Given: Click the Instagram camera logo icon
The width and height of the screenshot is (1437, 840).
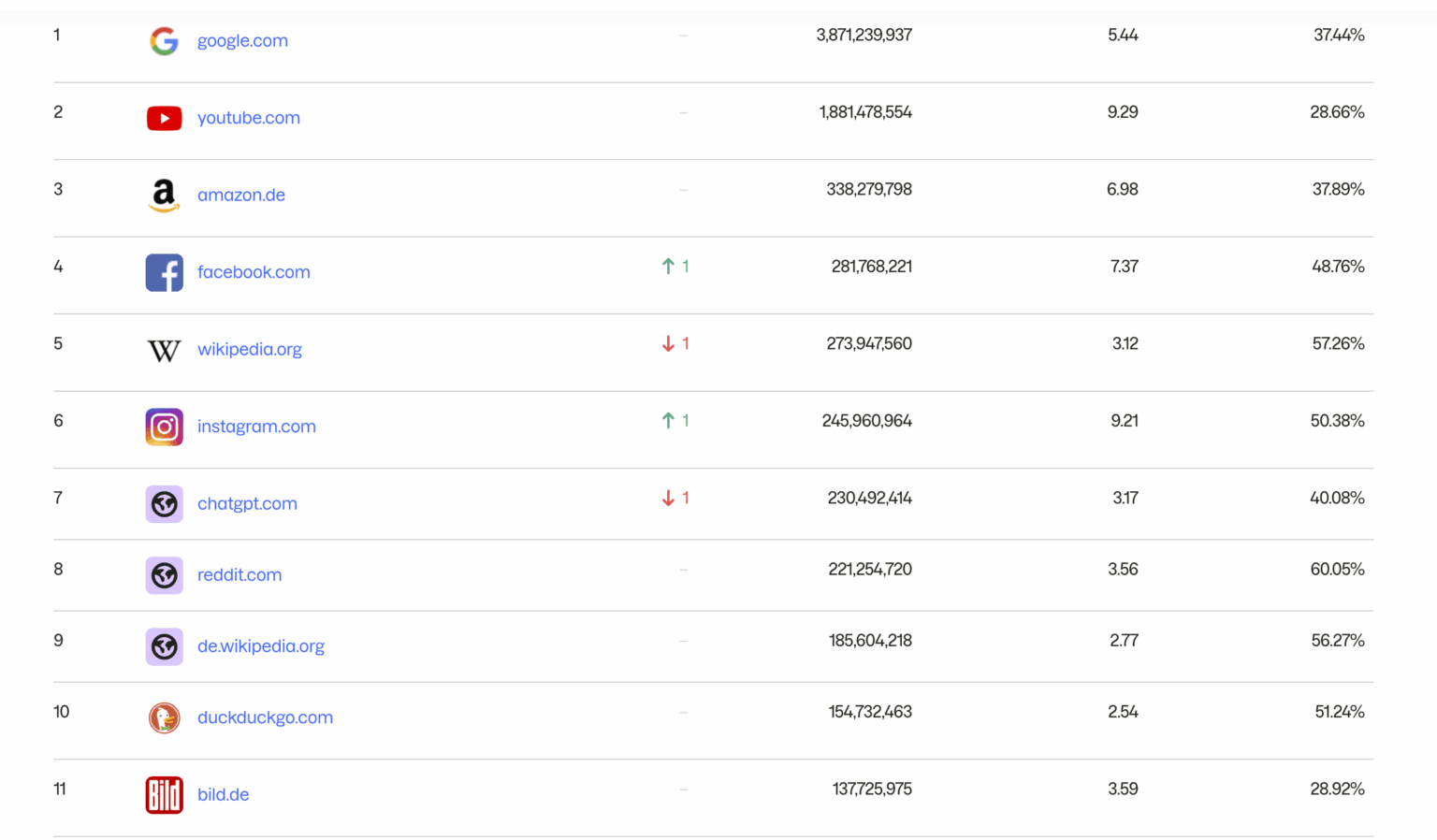Looking at the screenshot, I should pyautogui.click(x=164, y=427).
